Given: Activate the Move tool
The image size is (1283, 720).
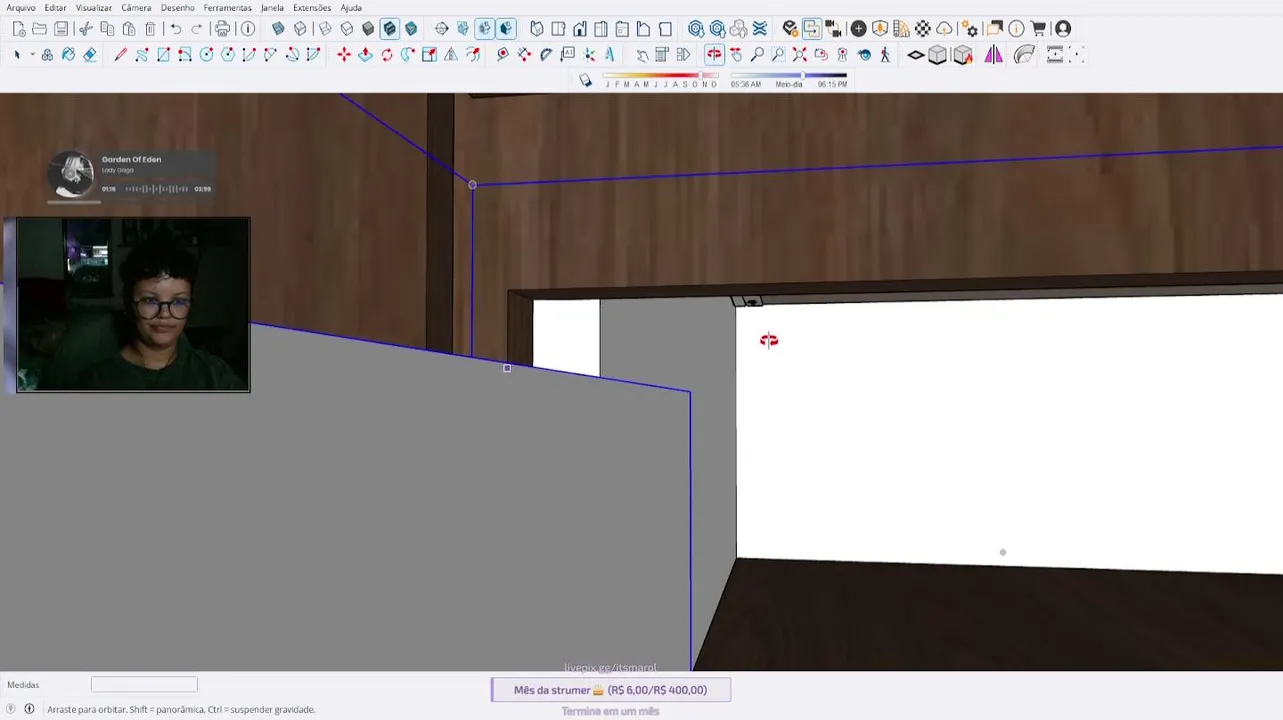Looking at the screenshot, I should click(x=344, y=55).
